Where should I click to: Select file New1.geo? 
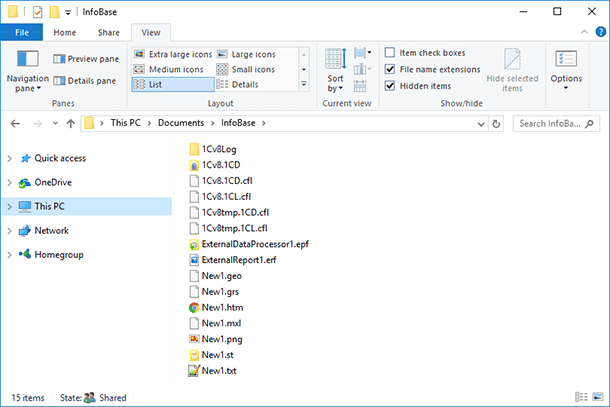tap(216, 276)
